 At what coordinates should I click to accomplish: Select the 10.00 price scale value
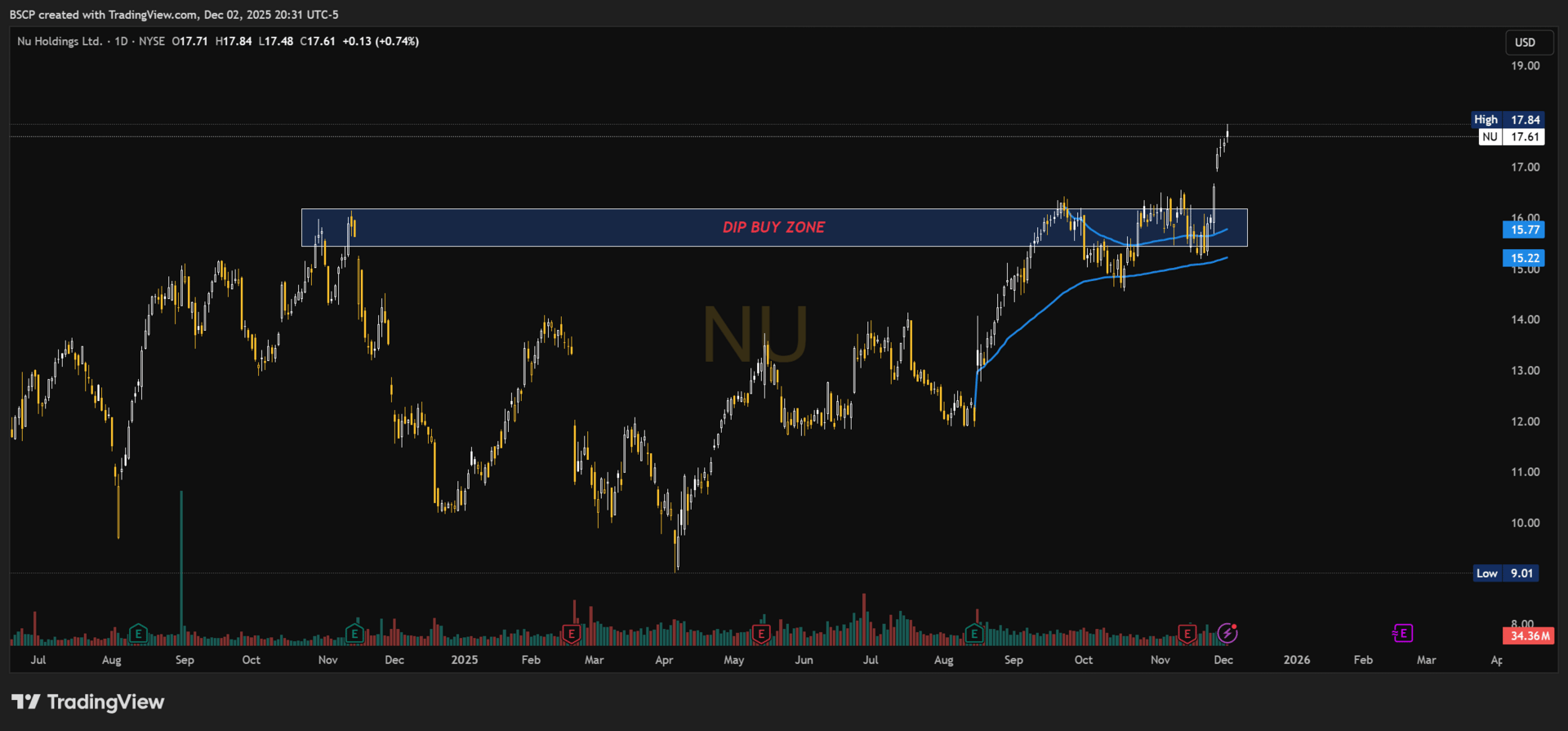tap(1525, 523)
